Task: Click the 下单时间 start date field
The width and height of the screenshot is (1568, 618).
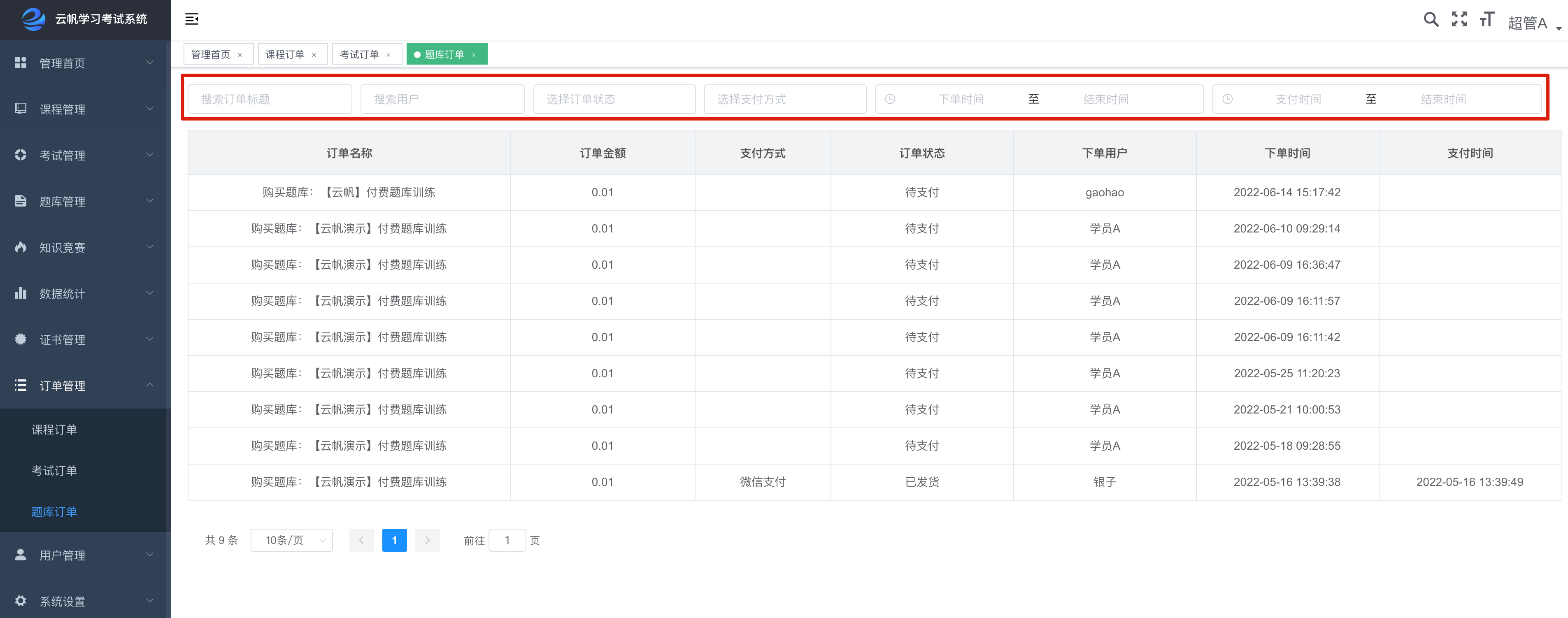Action: coord(961,99)
